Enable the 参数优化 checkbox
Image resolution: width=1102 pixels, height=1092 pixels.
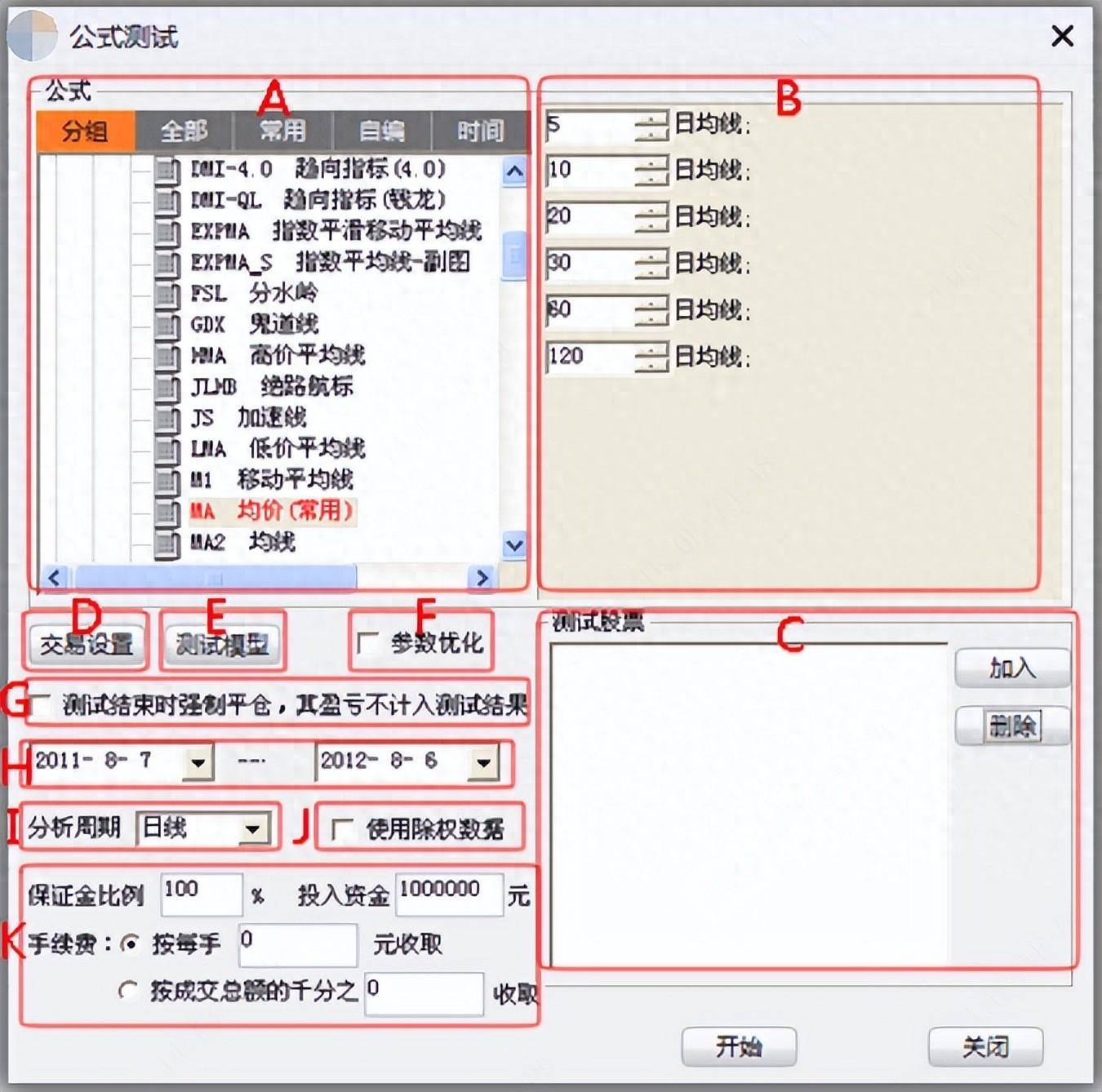367,643
